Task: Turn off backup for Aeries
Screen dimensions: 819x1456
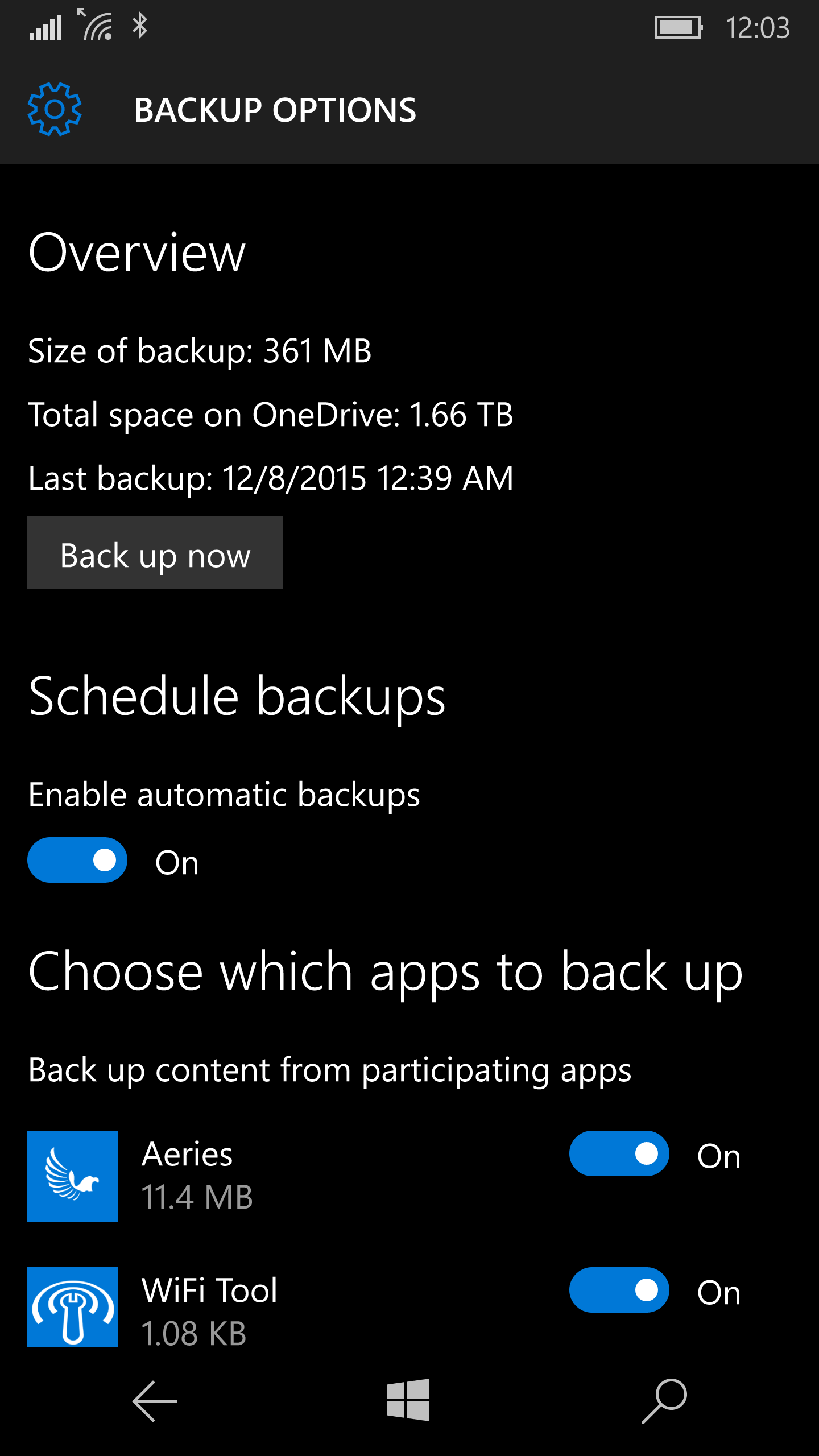Action: (619, 1153)
